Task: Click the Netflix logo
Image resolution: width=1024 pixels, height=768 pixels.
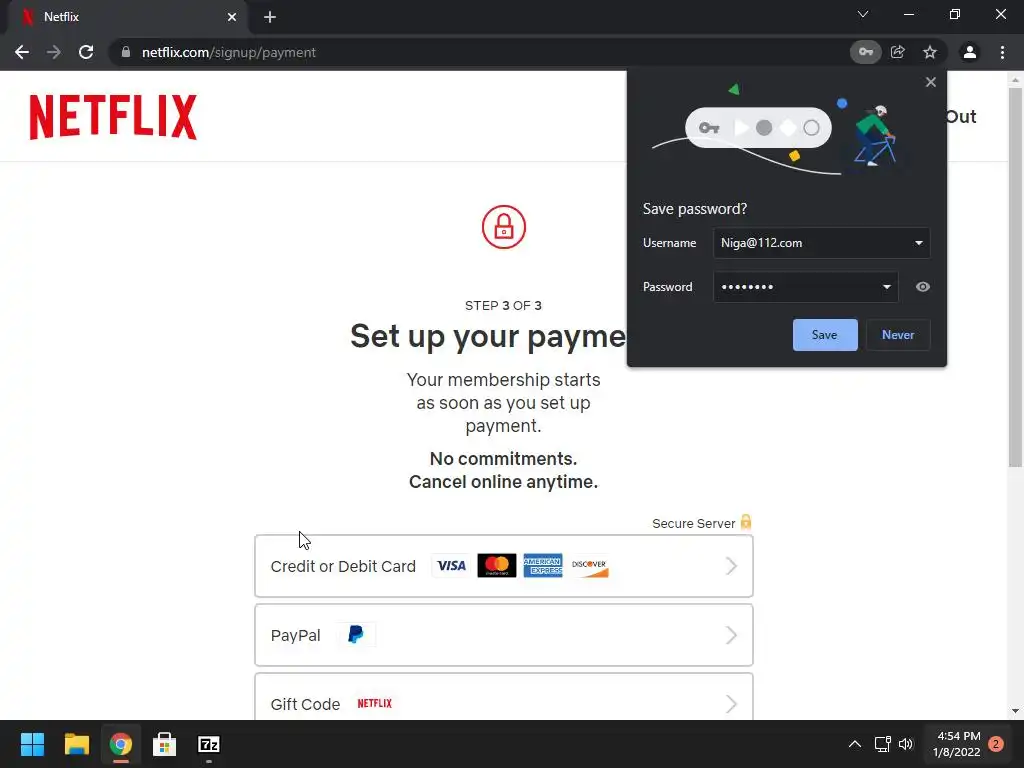Action: [x=113, y=117]
